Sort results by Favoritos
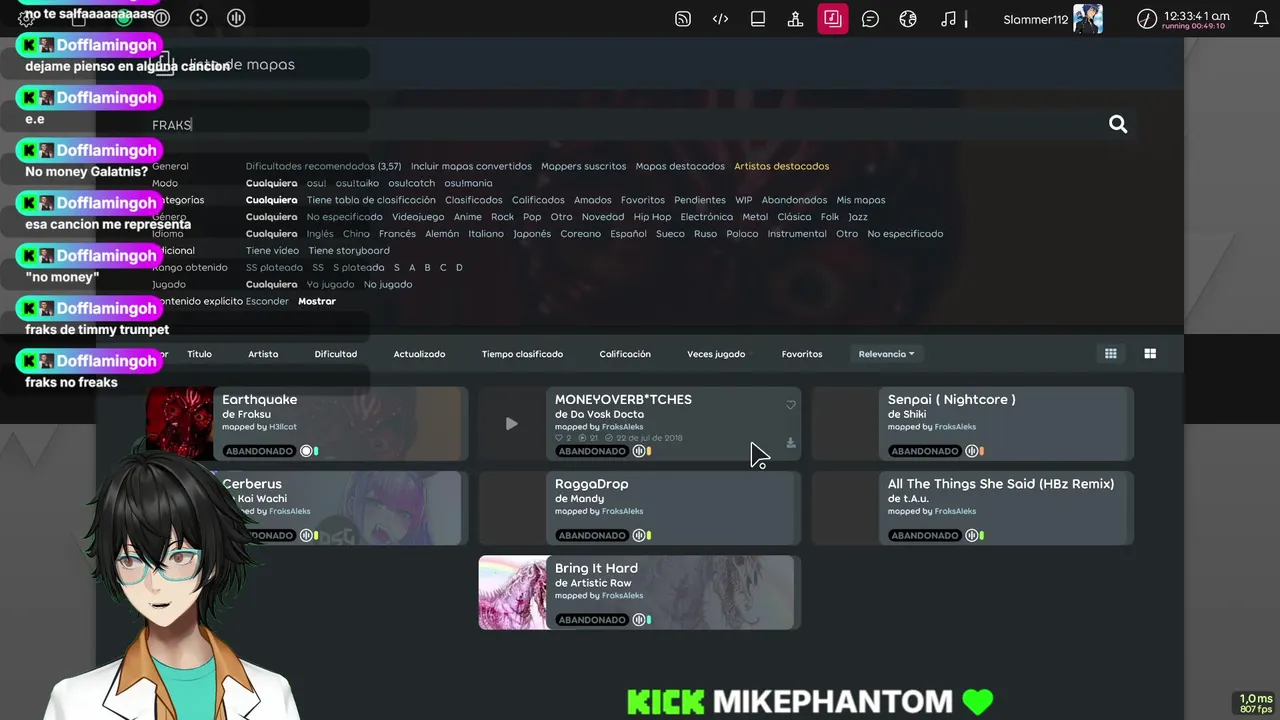 [802, 354]
